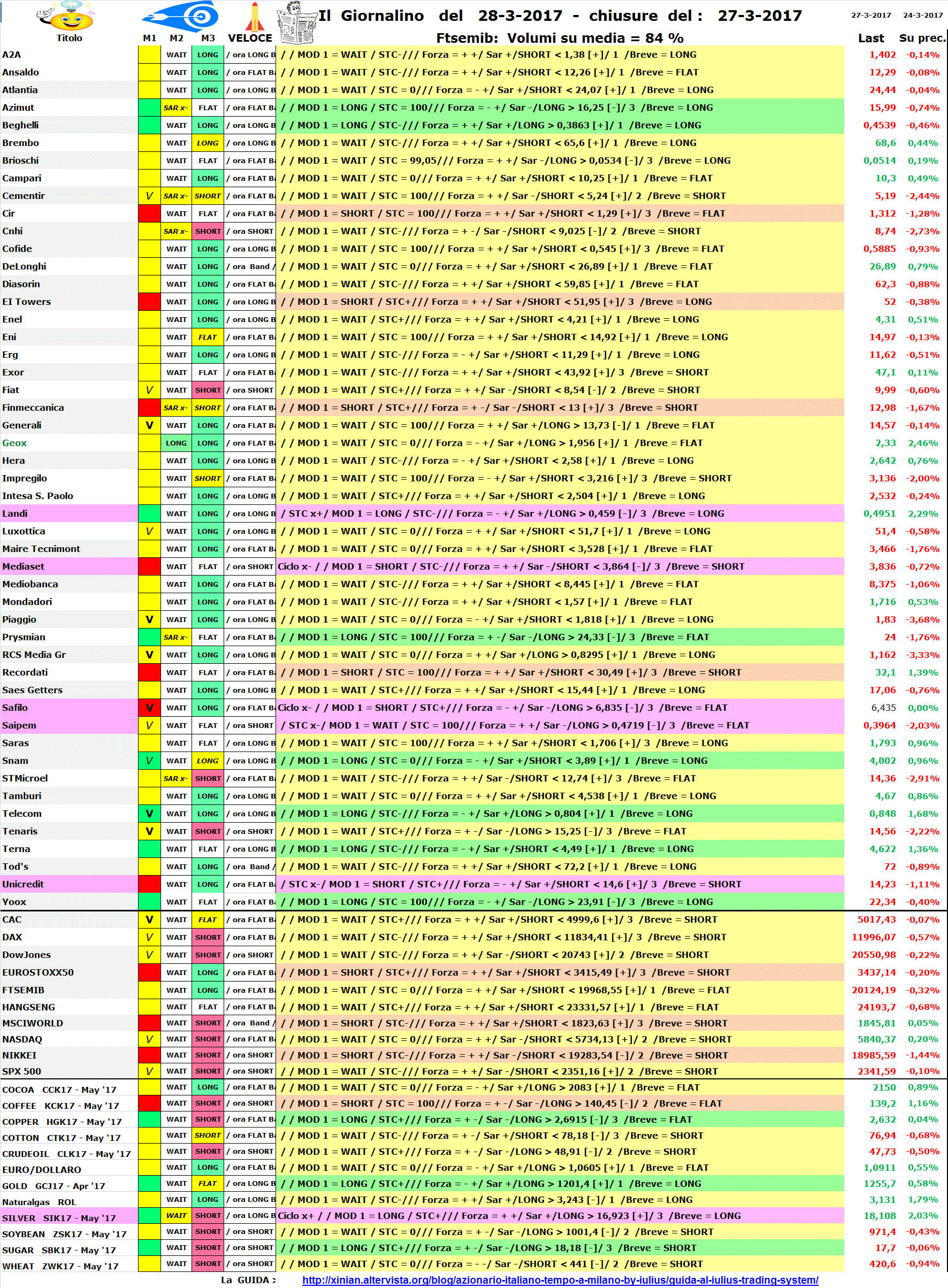Select the Geox title in green
Image resolution: width=948 pixels, height=1288 pixels.
14,443
